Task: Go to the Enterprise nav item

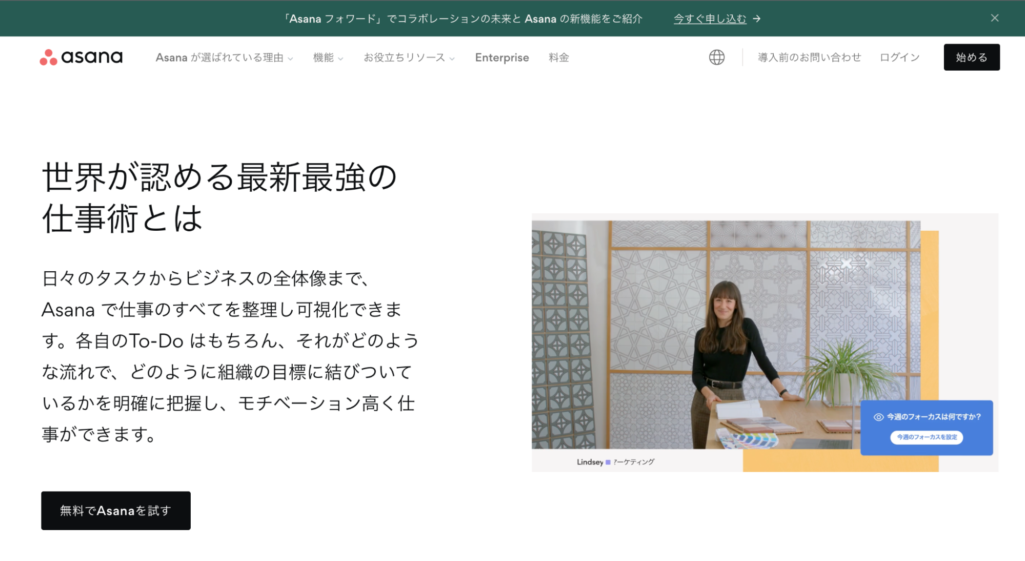Action: (x=501, y=58)
